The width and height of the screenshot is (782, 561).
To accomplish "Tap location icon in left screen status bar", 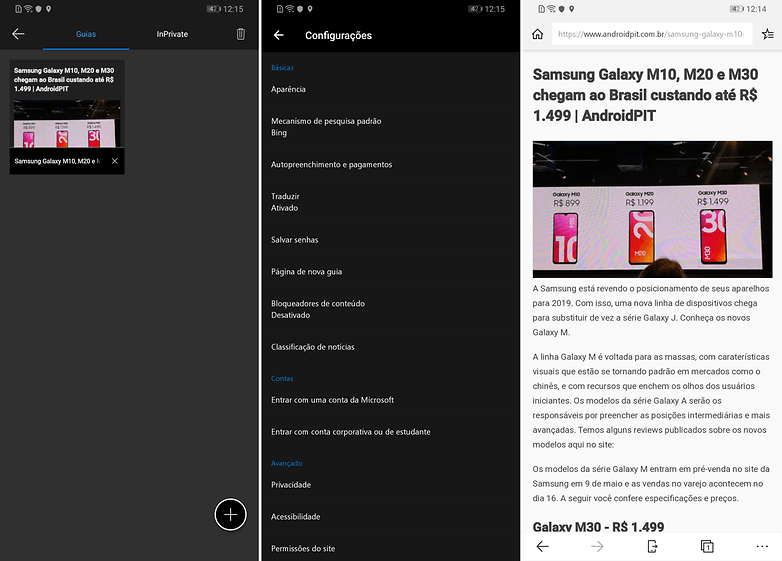I will tap(48, 9).
